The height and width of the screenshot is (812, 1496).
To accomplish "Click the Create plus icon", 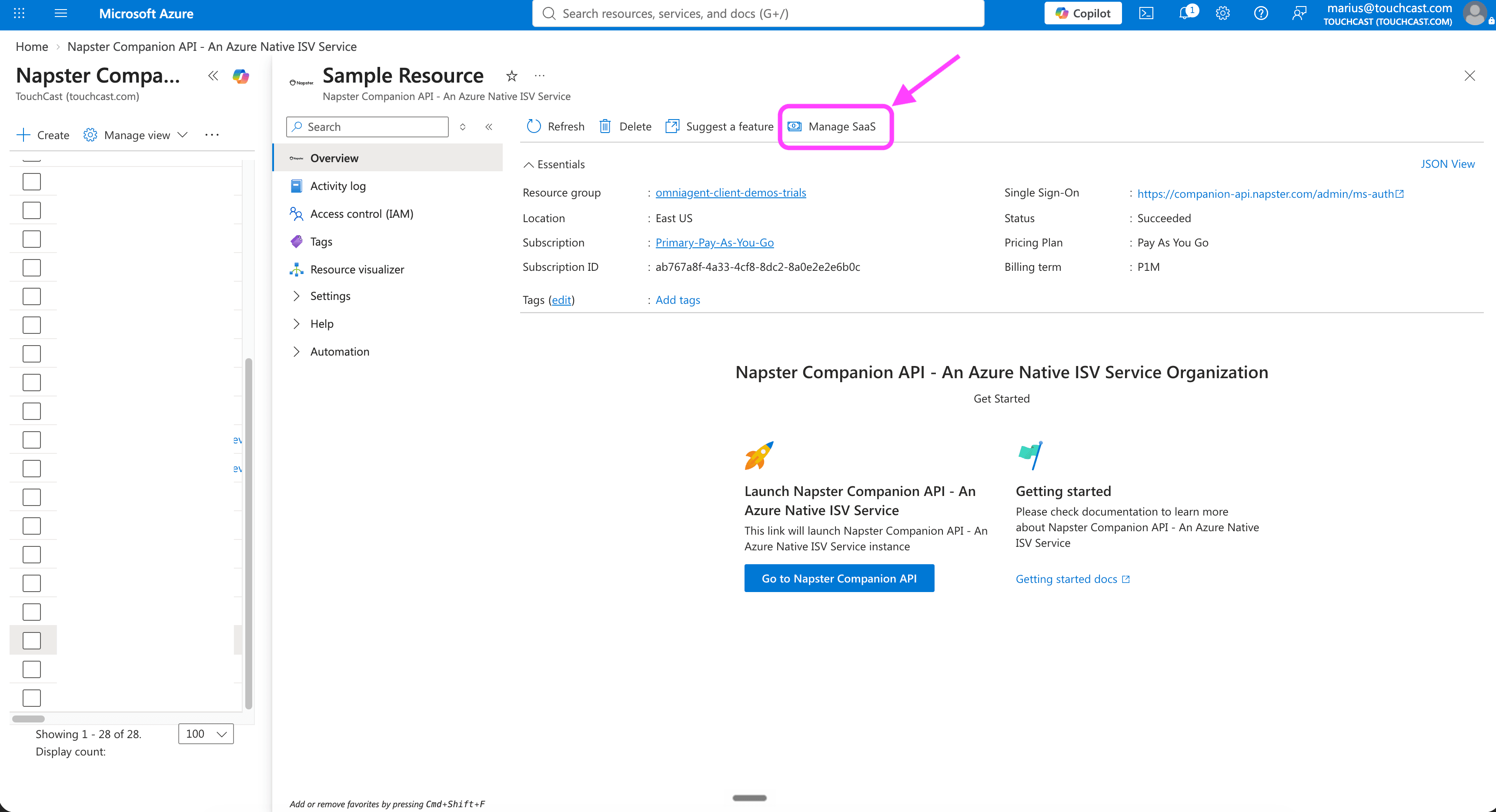I will tap(23, 135).
